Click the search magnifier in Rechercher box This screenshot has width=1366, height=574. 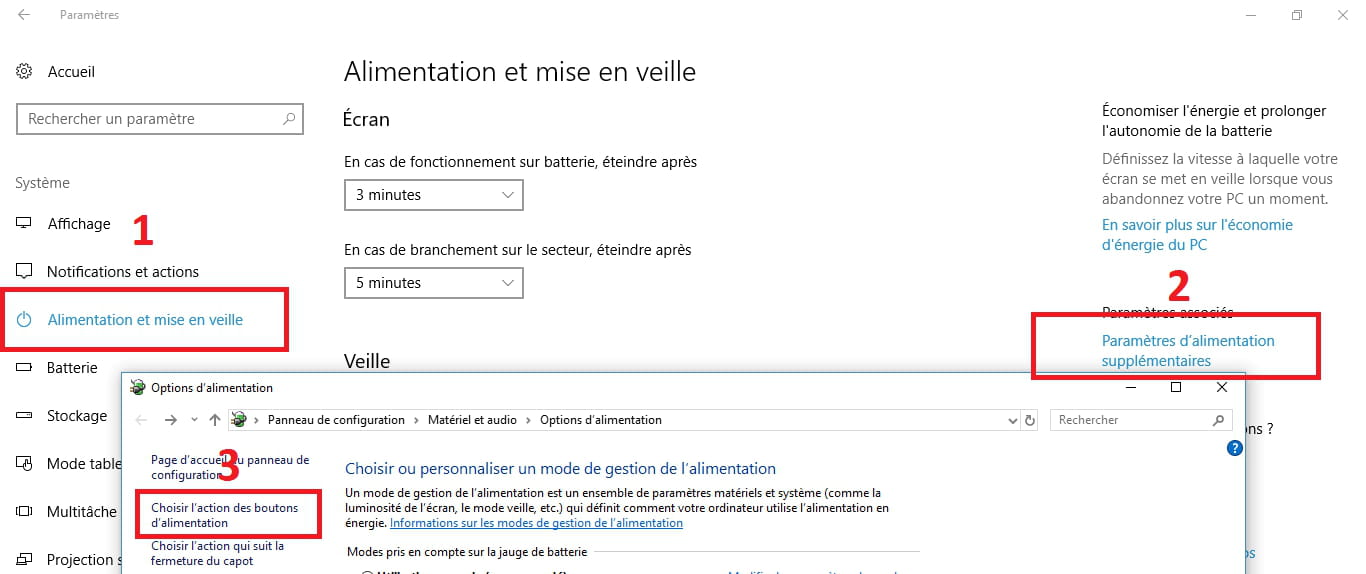coord(1218,420)
